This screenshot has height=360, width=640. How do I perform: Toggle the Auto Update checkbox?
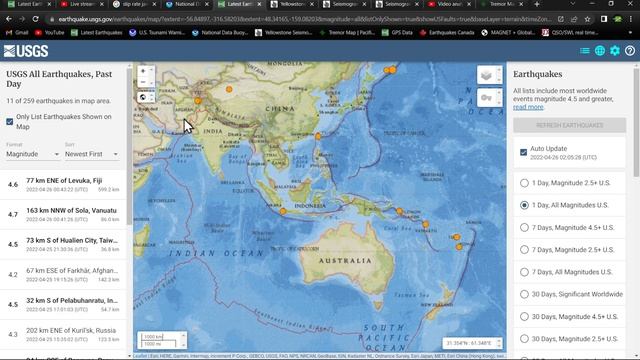(x=523, y=152)
